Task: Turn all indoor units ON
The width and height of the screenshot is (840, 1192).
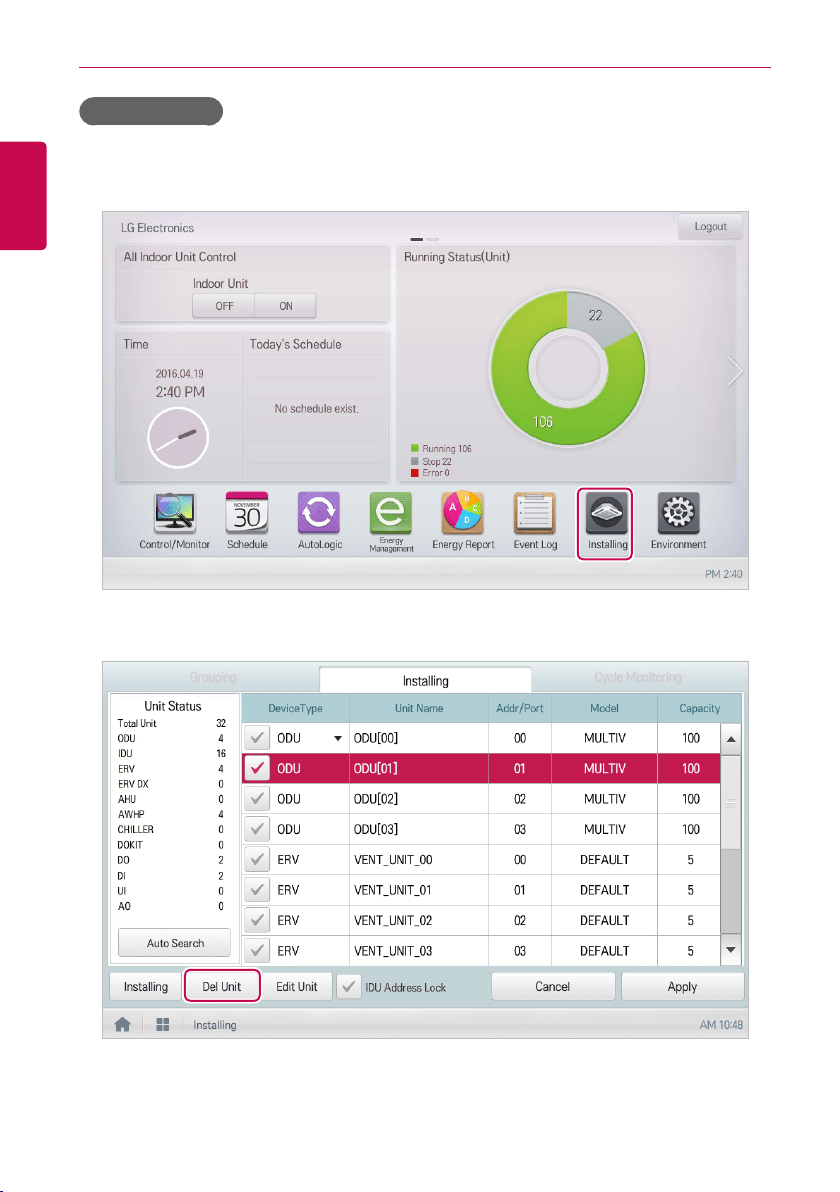Action: pos(285,306)
